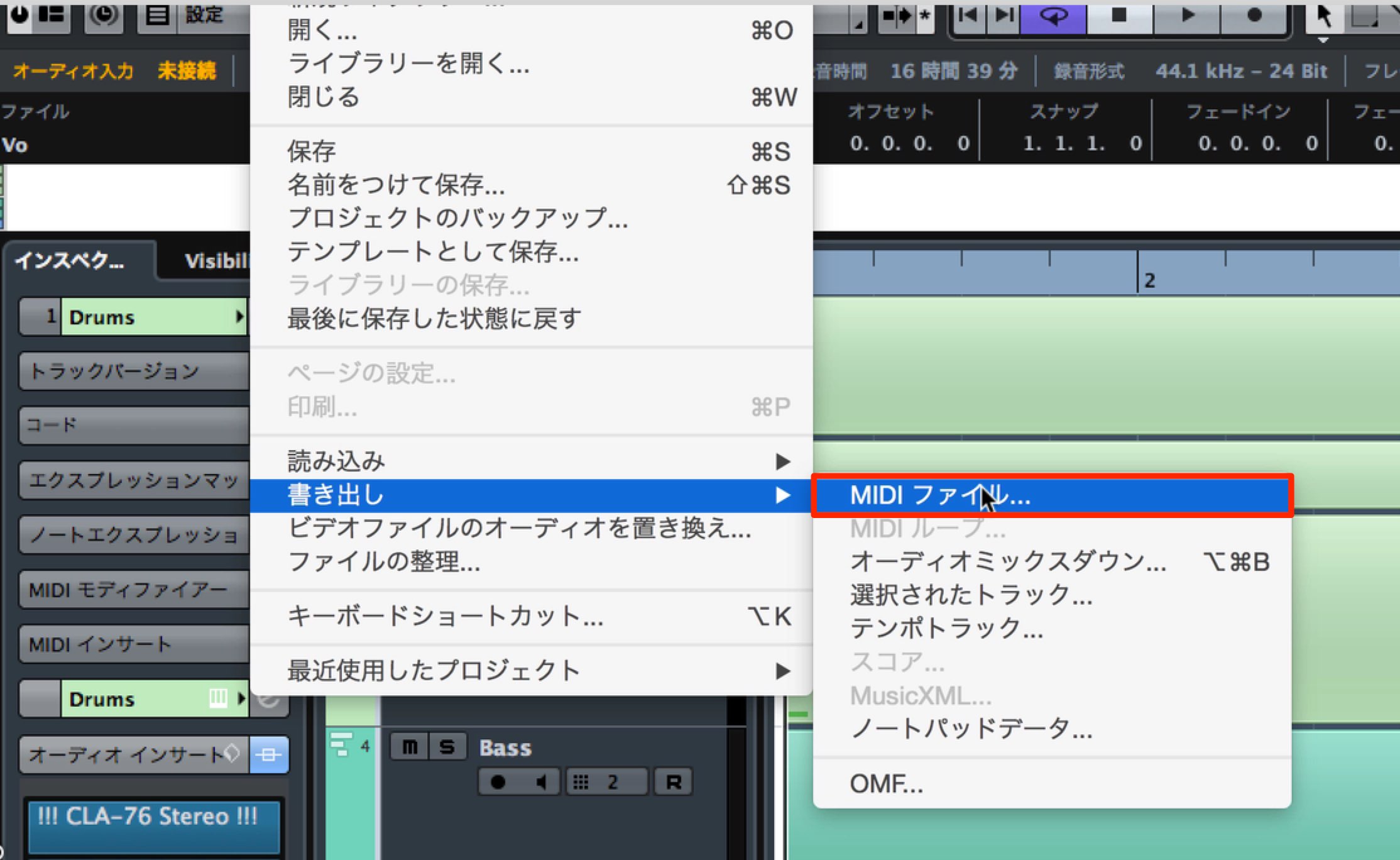Image resolution: width=1400 pixels, height=860 pixels.
Task: Click the Bass track name
Action: (505, 747)
